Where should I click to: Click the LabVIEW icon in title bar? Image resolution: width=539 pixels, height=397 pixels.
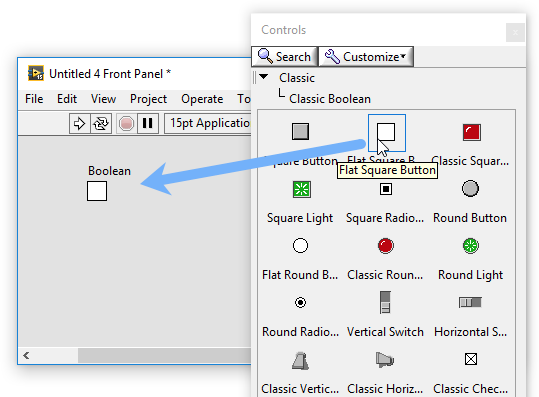click(36, 73)
